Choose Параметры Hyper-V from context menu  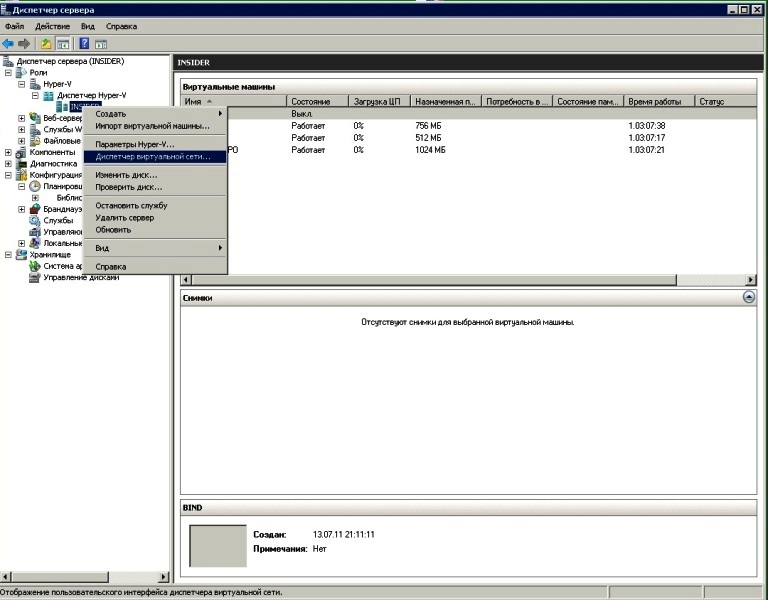coord(135,144)
